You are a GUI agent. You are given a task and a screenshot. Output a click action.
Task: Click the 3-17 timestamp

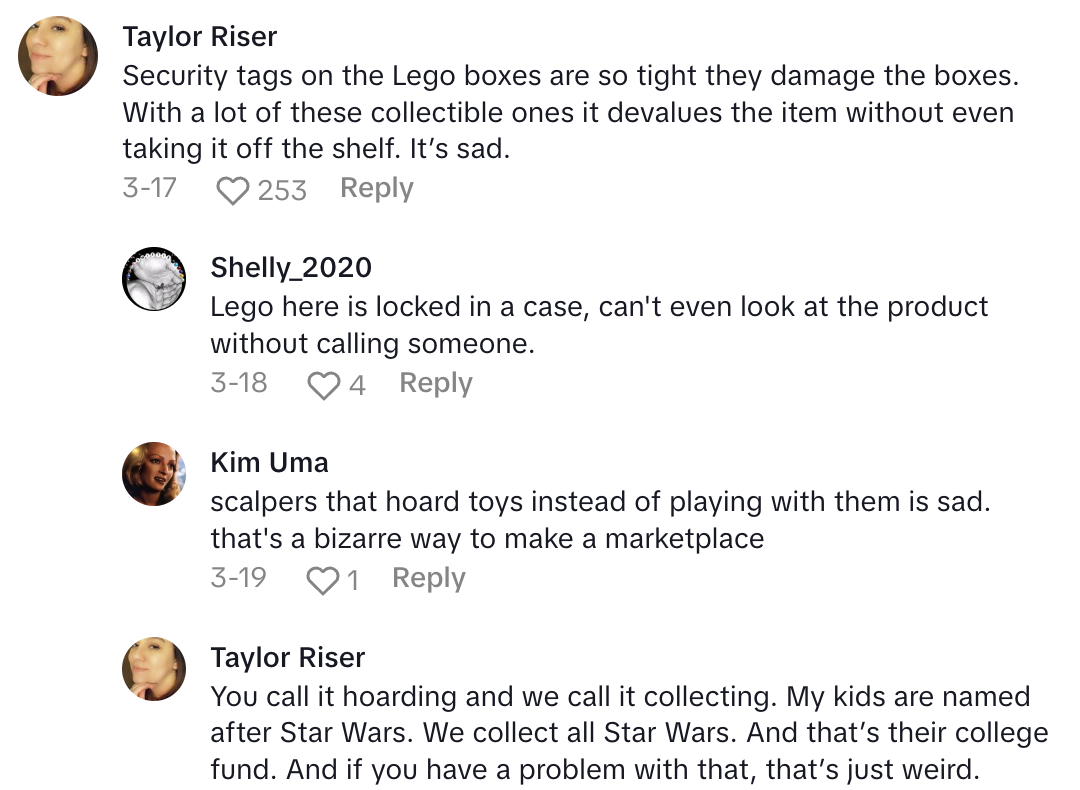tap(149, 188)
